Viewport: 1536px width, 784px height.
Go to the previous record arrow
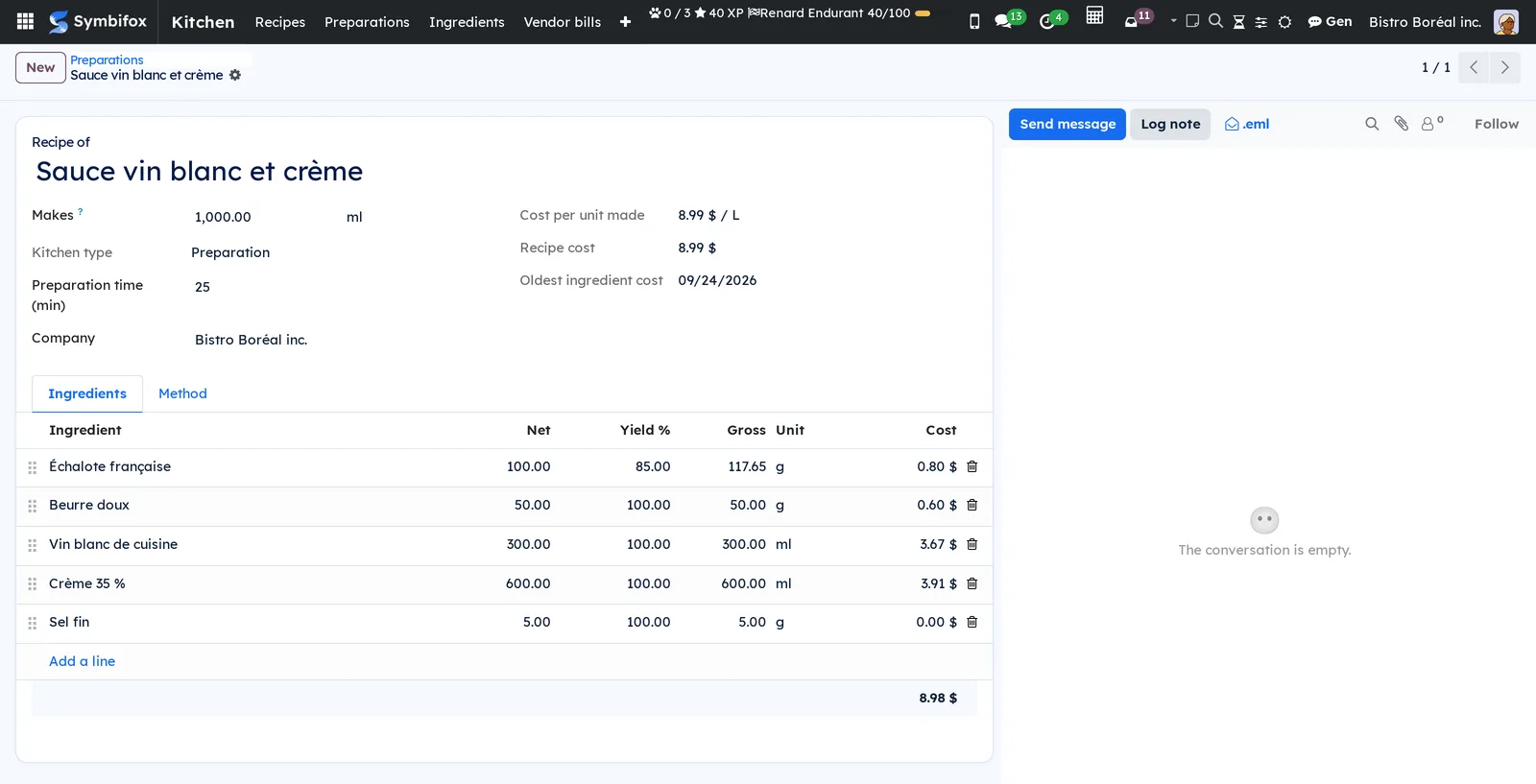pos(1474,67)
